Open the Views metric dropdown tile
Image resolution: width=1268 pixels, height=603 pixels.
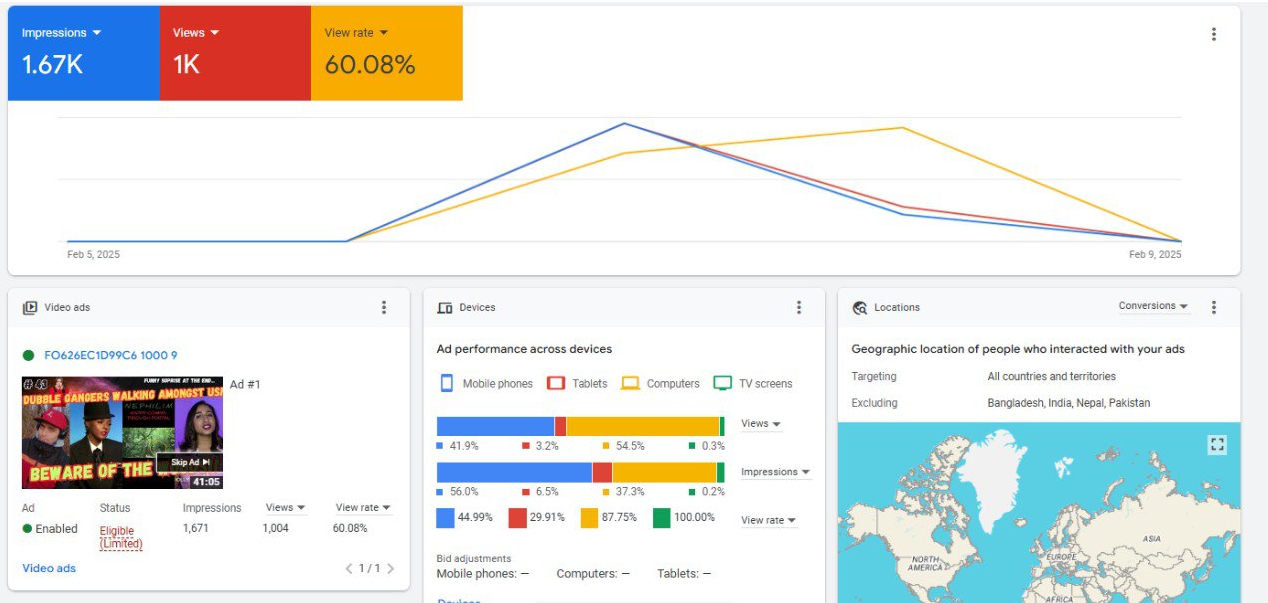pos(195,33)
